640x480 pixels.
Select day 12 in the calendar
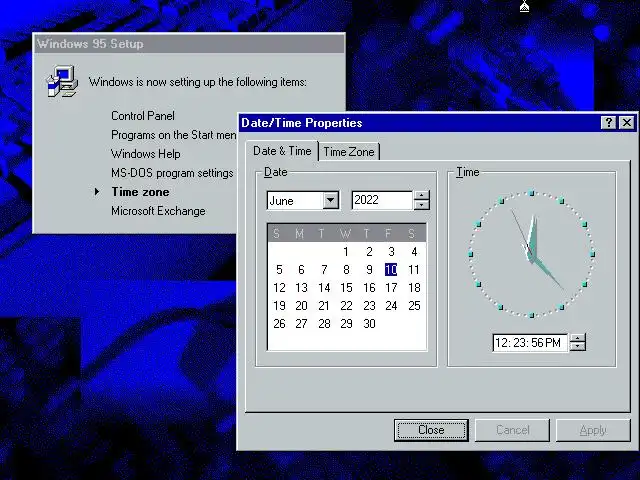[x=279, y=288]
